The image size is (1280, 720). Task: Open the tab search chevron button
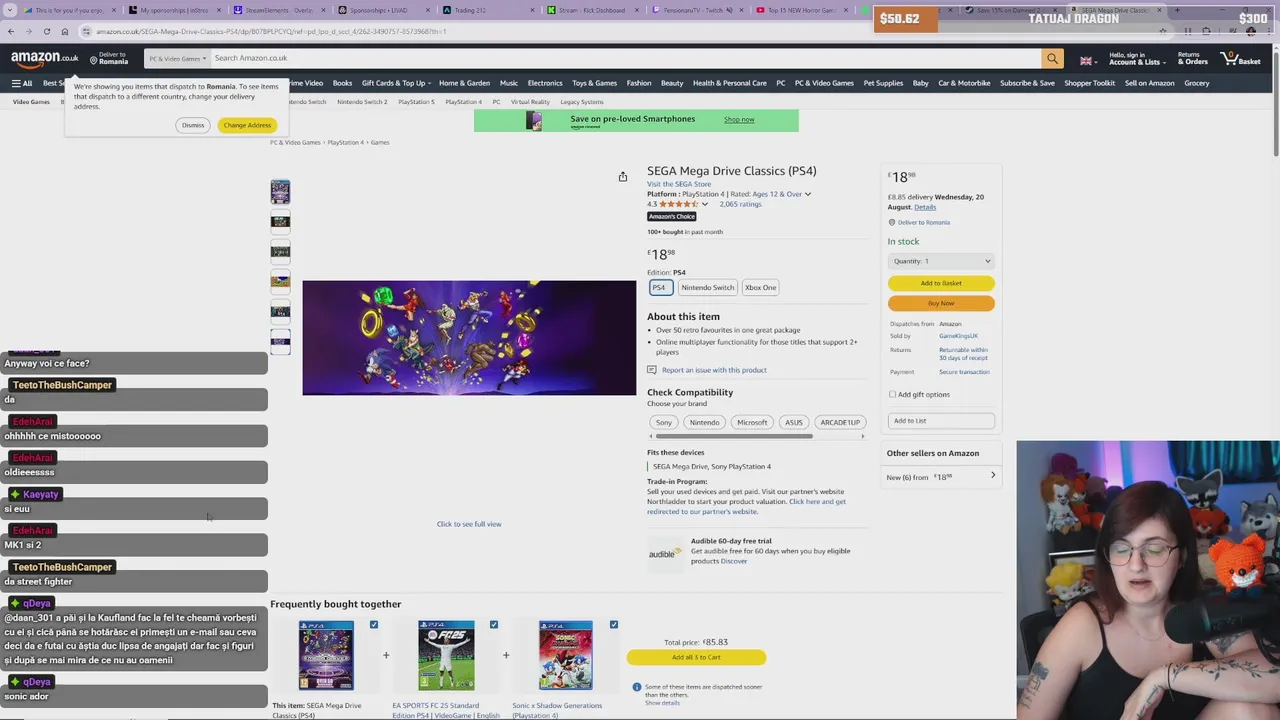[x=9, y=10]
